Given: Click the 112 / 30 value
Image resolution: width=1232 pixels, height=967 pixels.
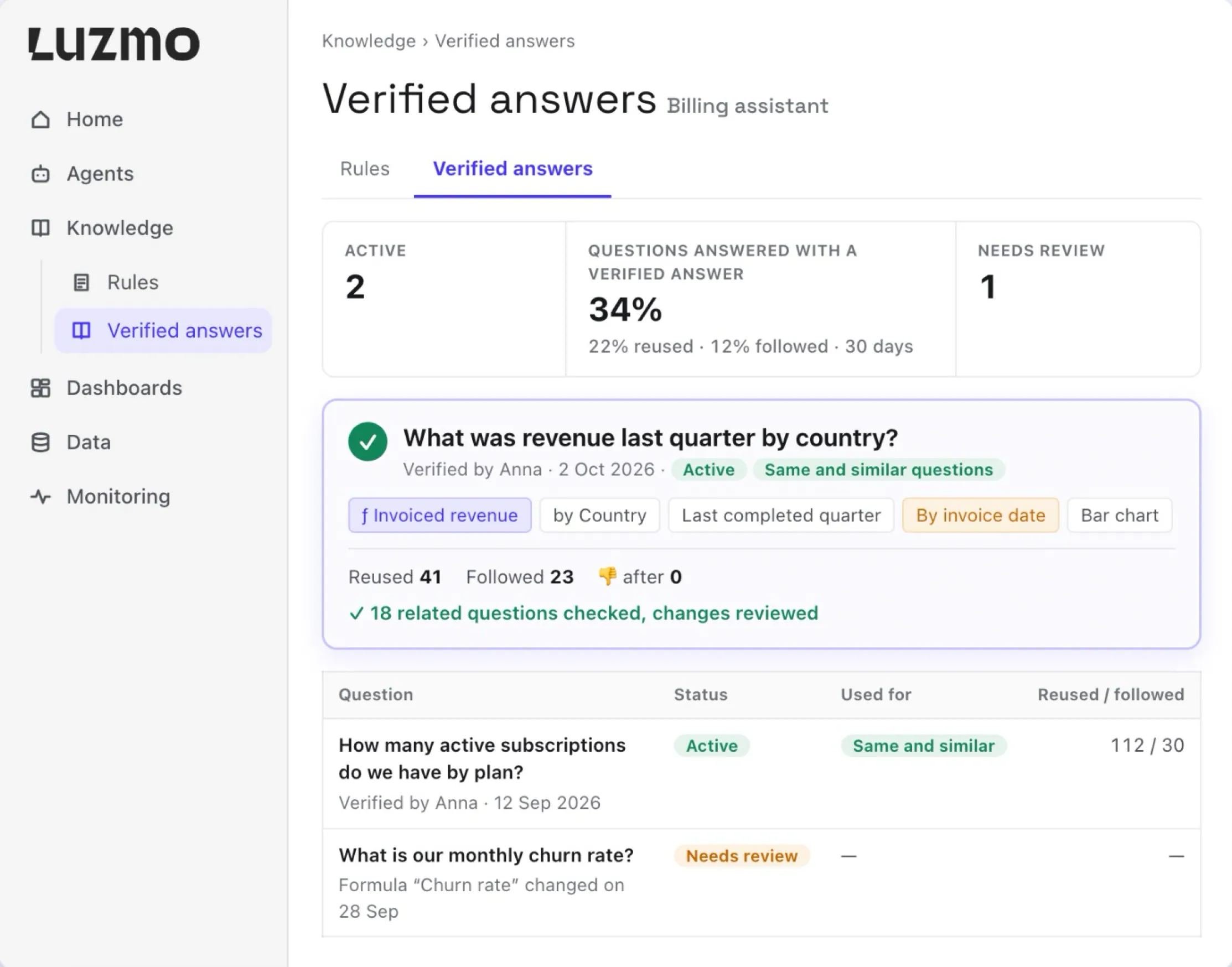Looking at the screenshot, I should tap(1147, 746).
